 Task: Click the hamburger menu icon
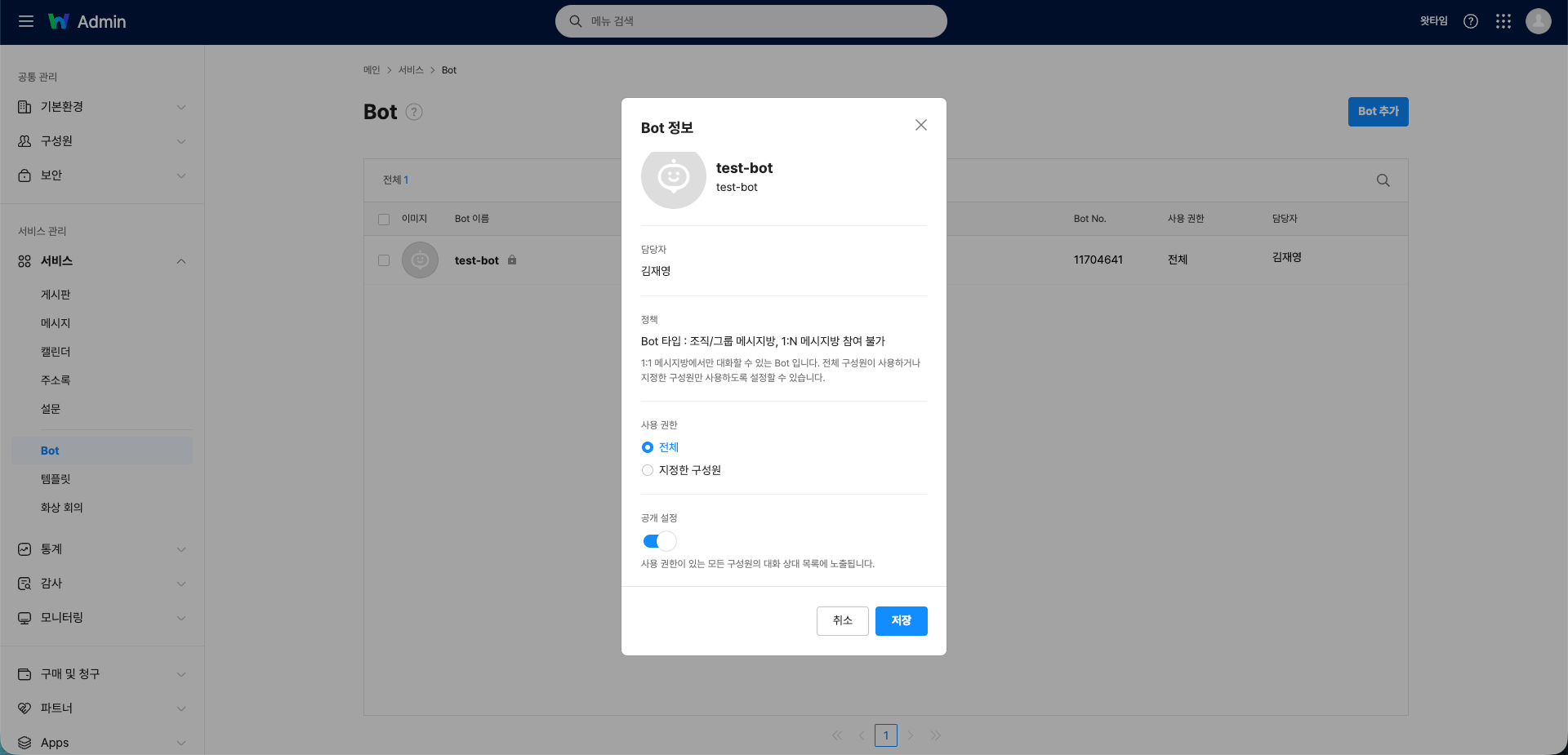26,21
